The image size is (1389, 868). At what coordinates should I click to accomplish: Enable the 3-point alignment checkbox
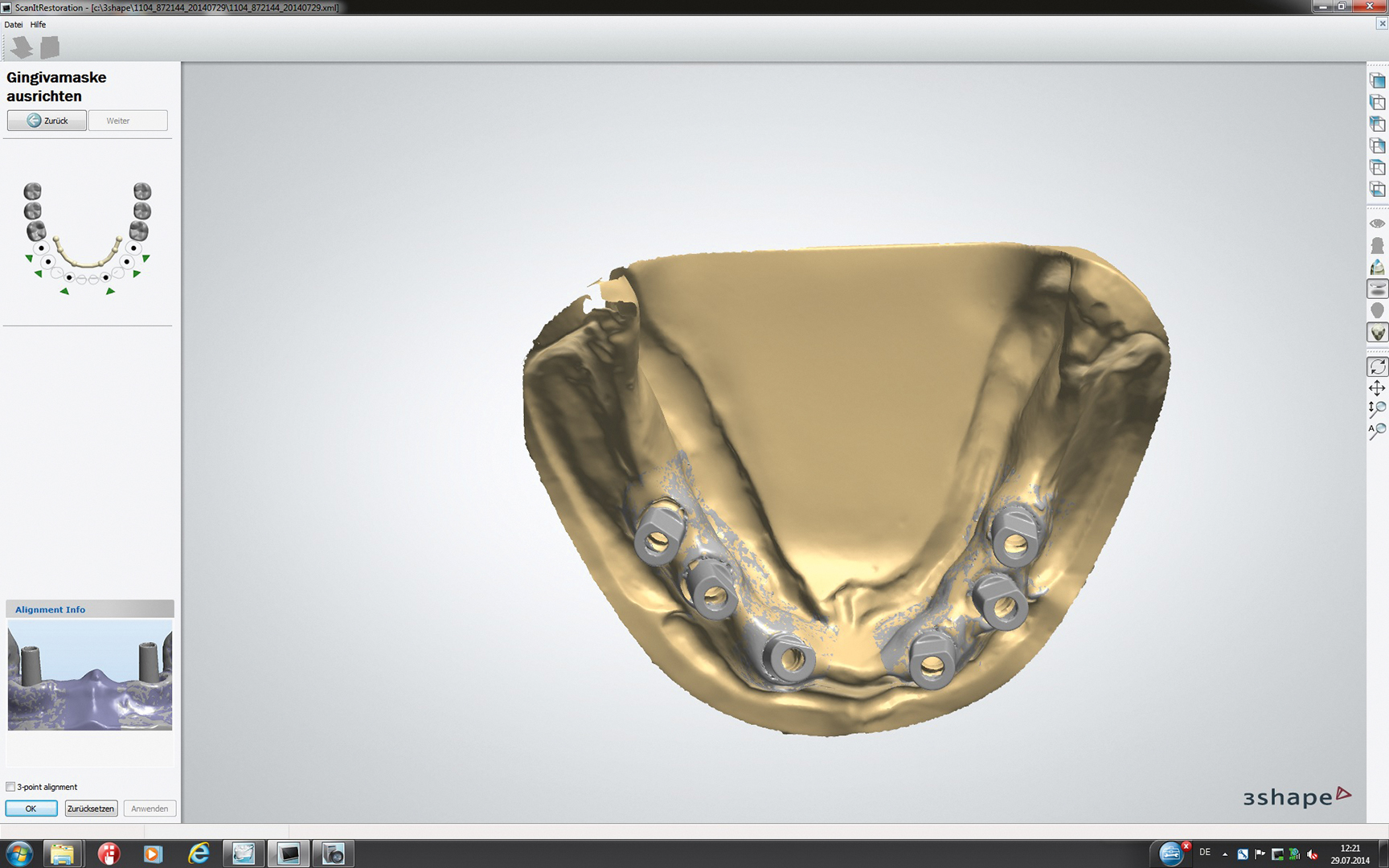click(x=10, y=787)
